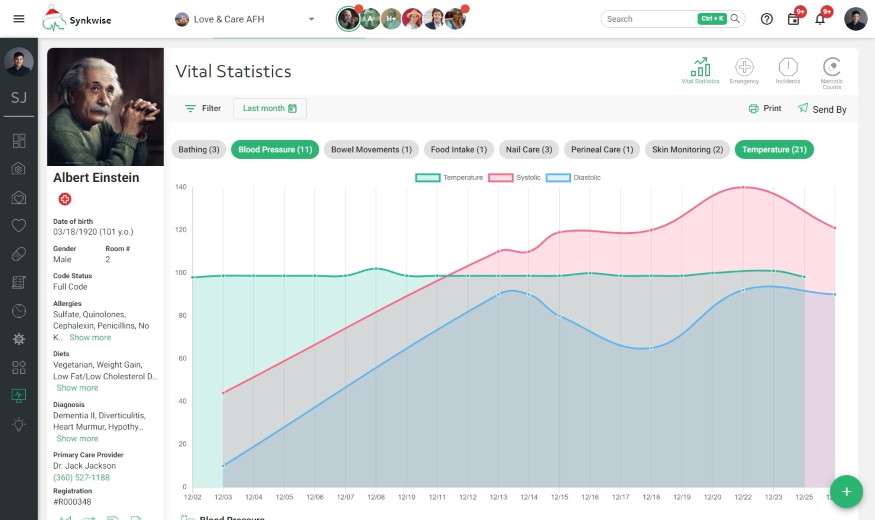Open the hamburger menu
The width and height of the screenshot is (875, 520).
pyautogui.click(x=19, y=19)
